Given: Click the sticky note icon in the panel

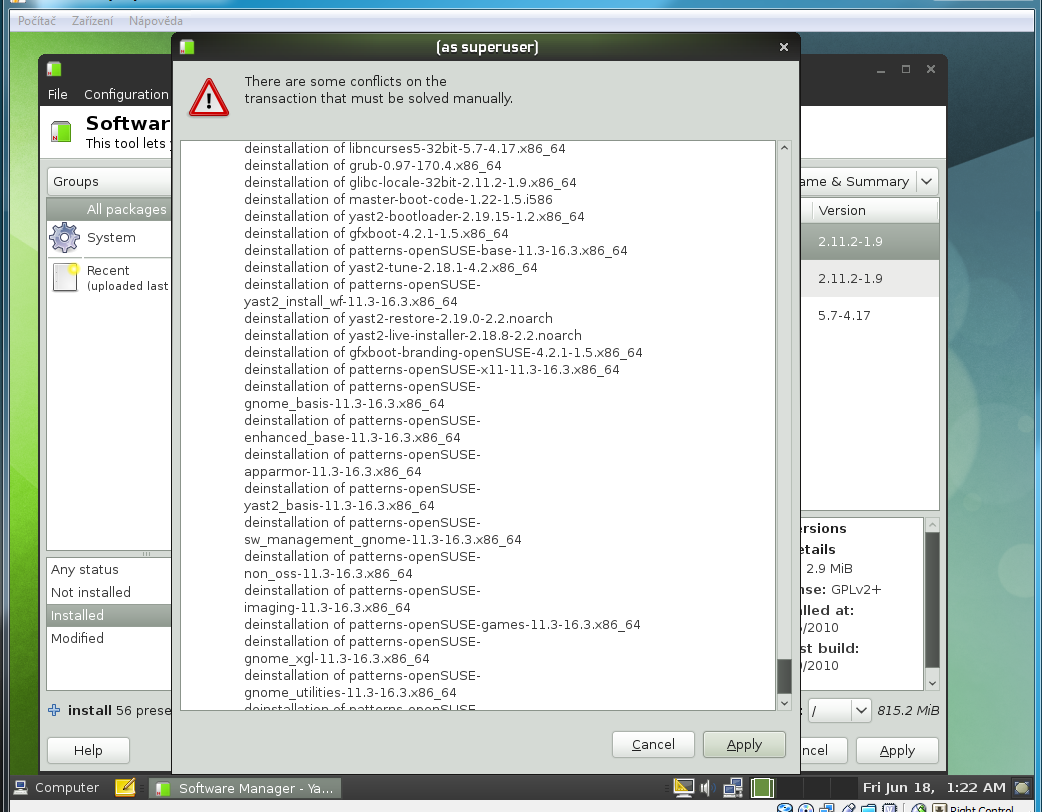Looking at the screenshot, I should 125,787.
